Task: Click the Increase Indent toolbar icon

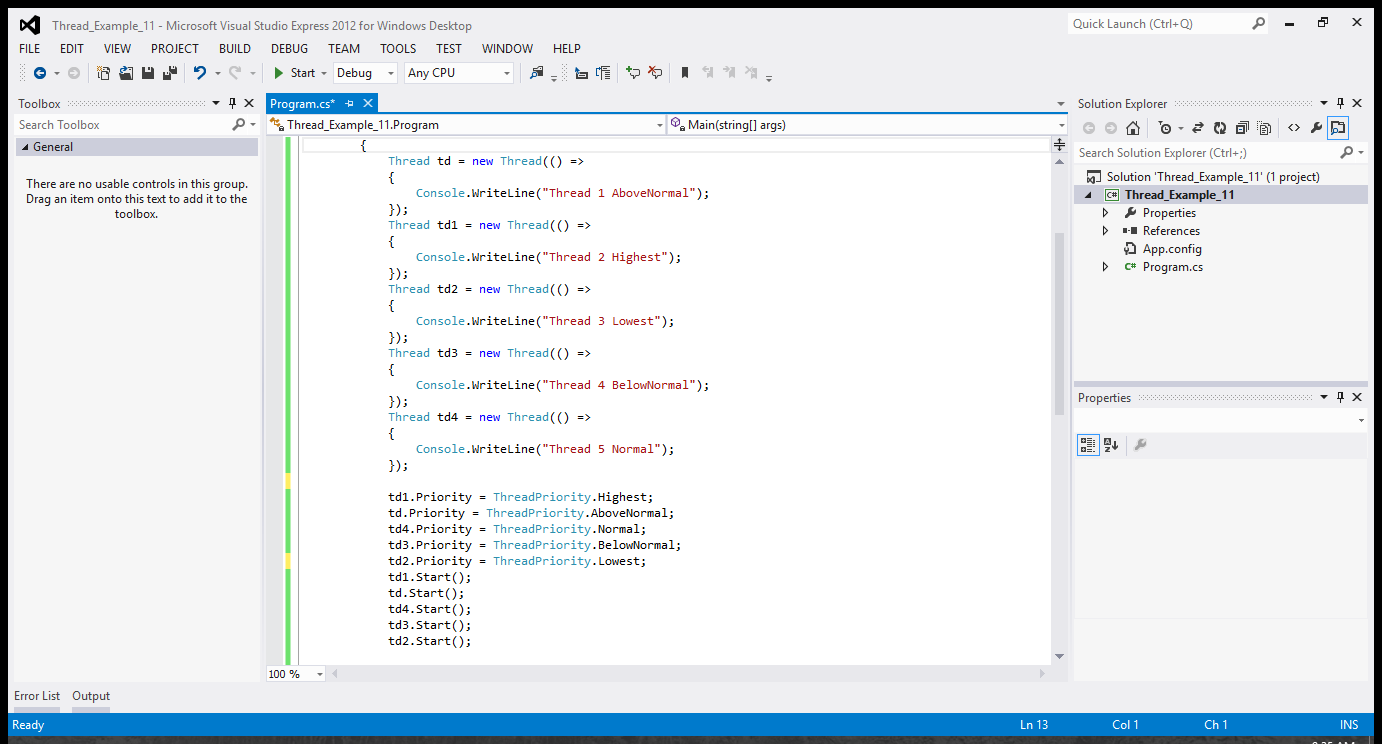Action: coord(603,73)
